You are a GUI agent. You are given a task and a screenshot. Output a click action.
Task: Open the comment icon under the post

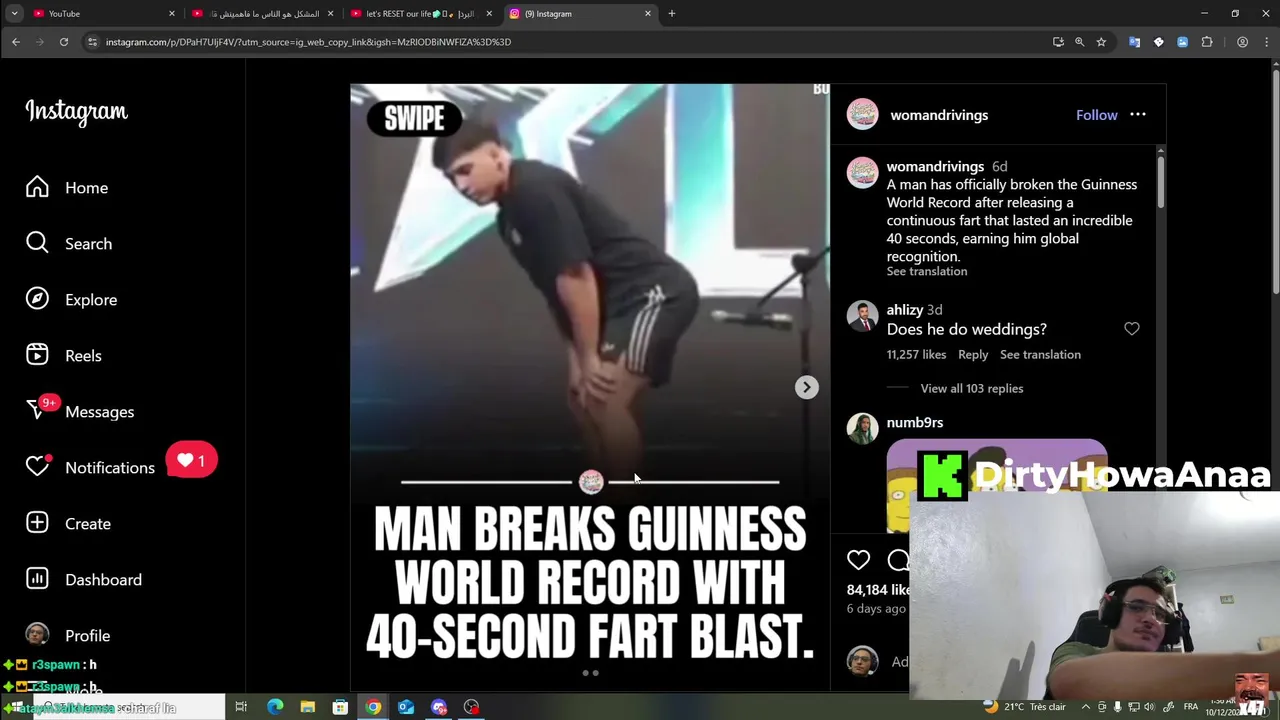[898, 560]
